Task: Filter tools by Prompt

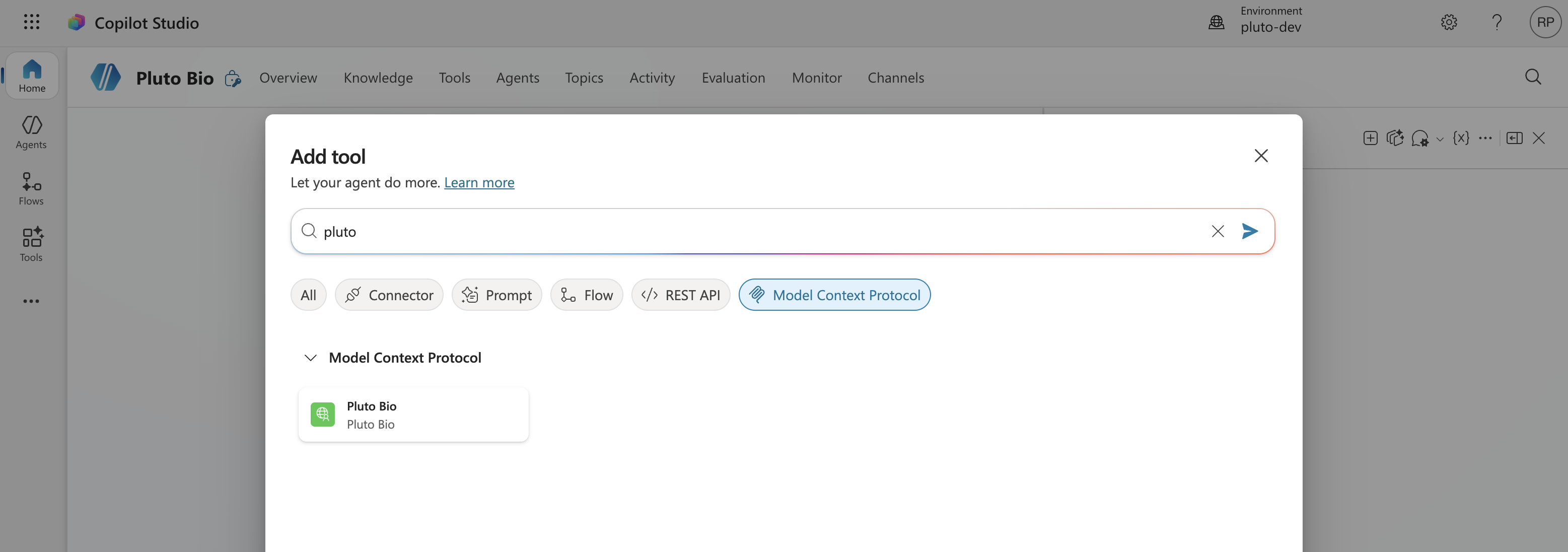Action: click(496, 295)
